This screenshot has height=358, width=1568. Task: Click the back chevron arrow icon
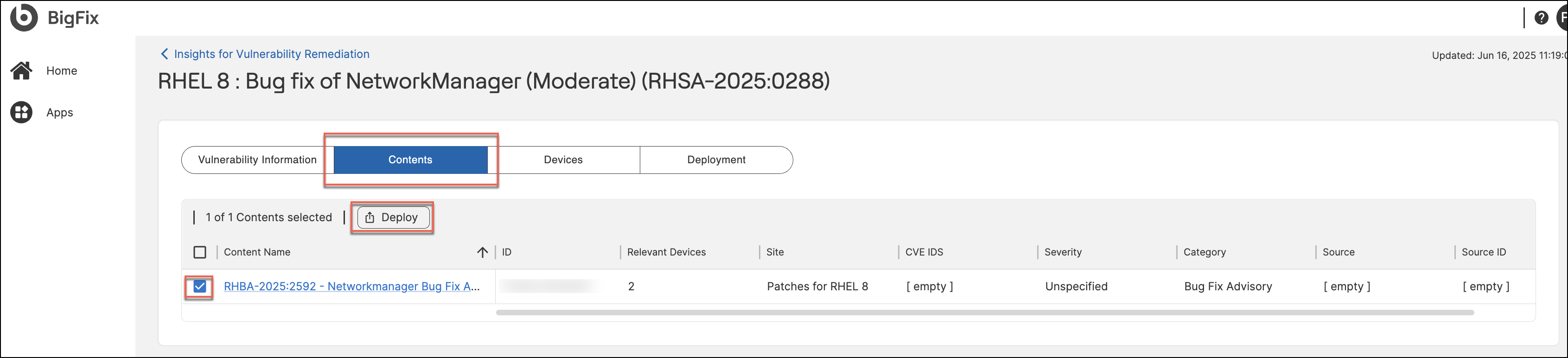coord(164,54)
